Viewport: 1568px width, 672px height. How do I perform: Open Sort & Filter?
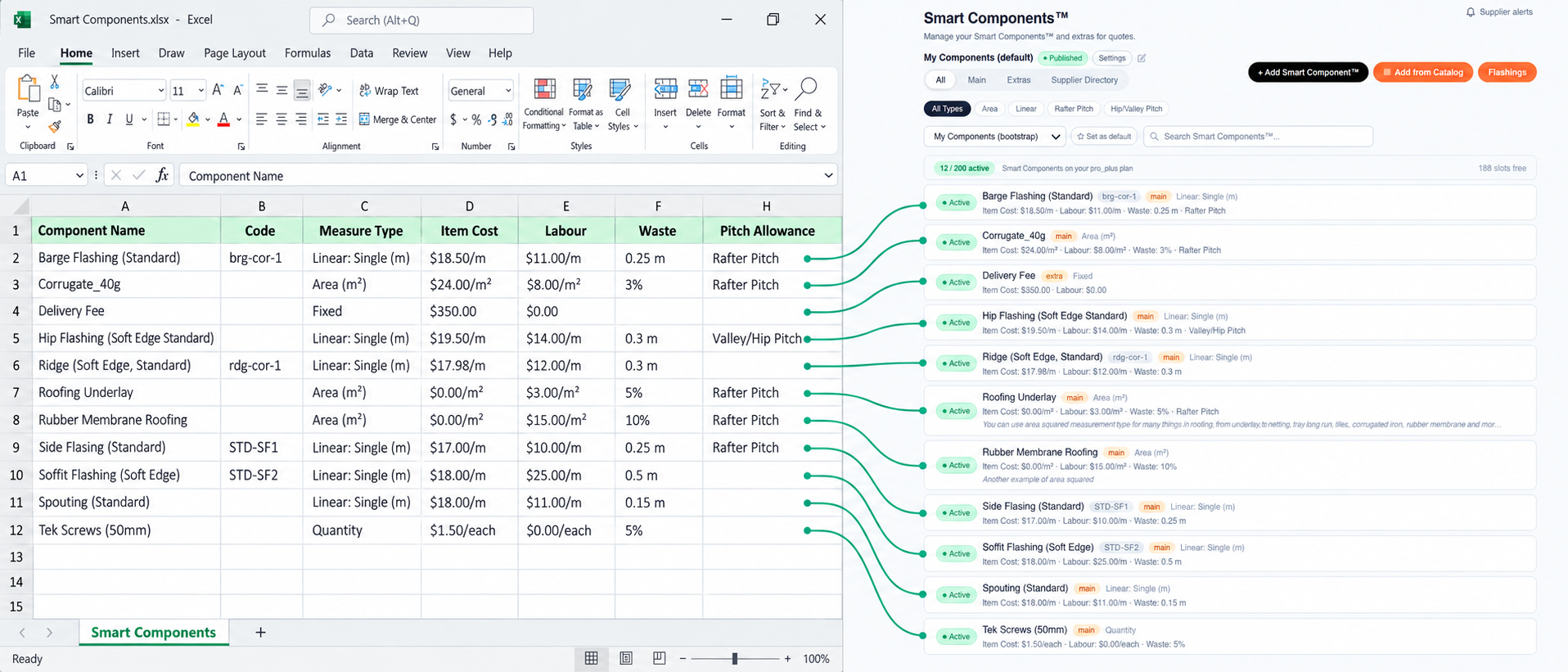[x=773, y=104]
